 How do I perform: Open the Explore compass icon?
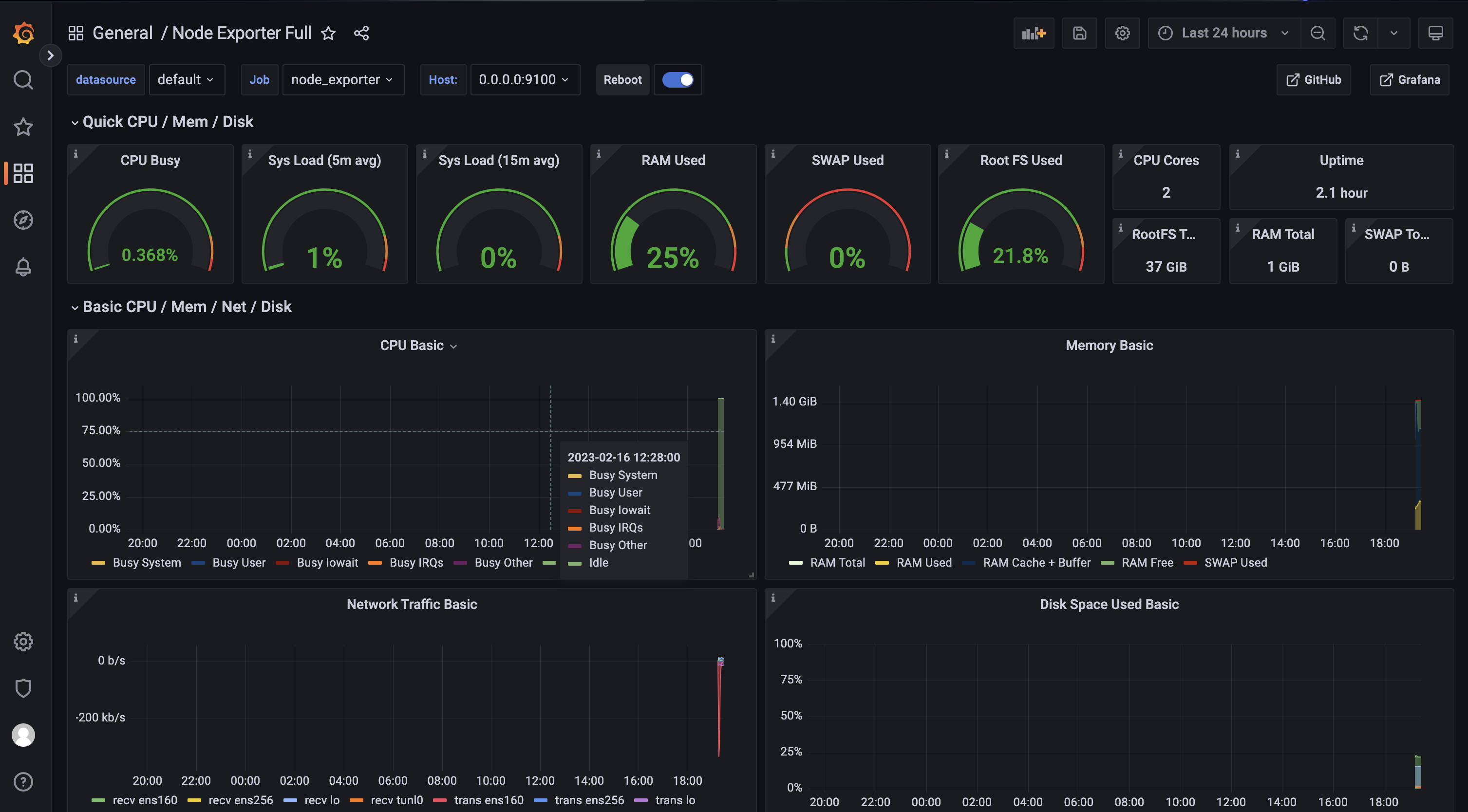[23, 220]
